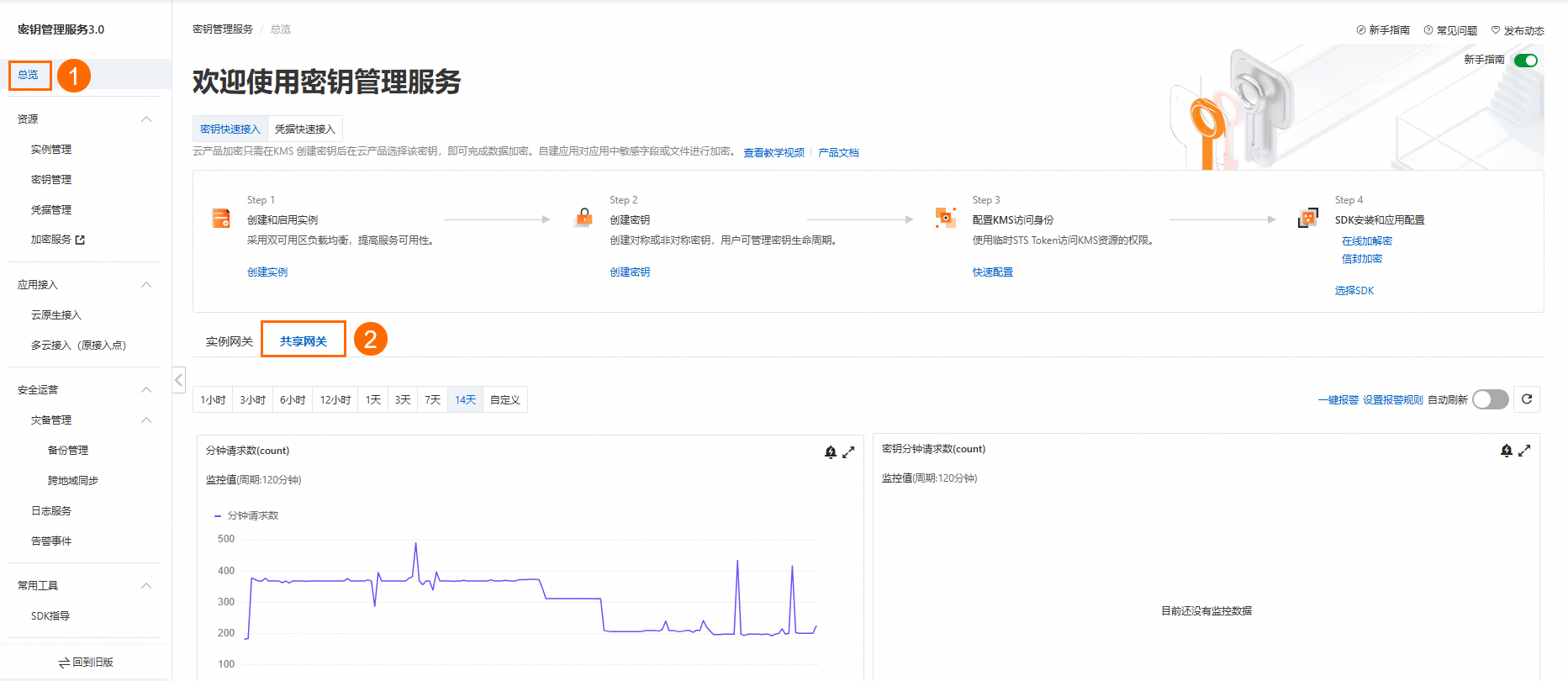This screenshot has height=681, width=1568.
Task: Click the Step 4 SDK installation icon
Action: tap(1308, 218)
